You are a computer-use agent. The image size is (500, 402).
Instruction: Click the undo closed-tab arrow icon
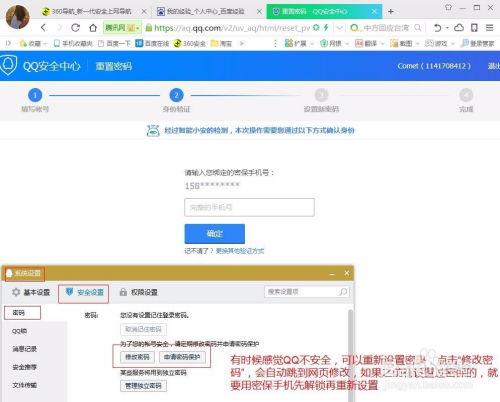[x=438, y=28]
